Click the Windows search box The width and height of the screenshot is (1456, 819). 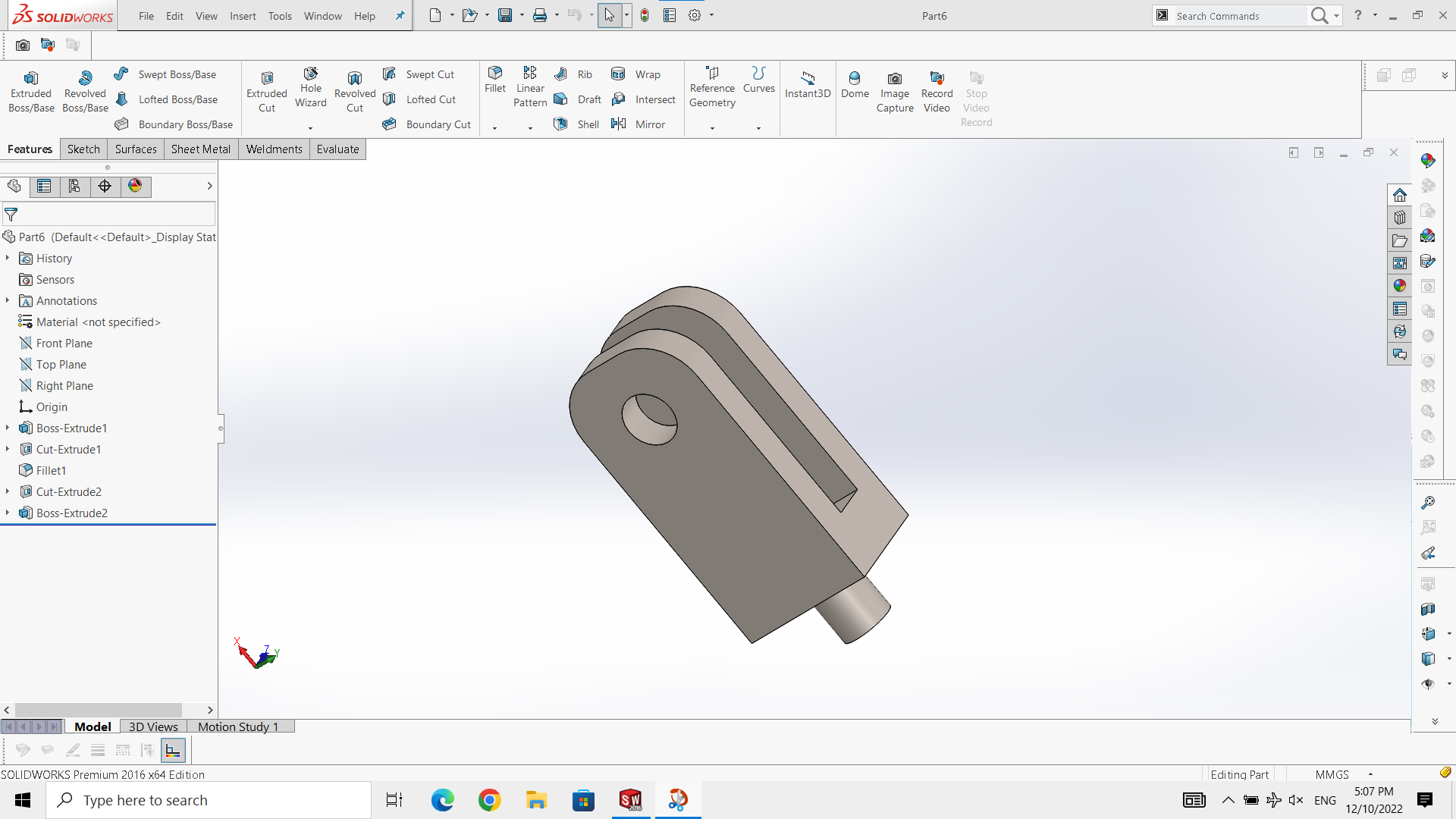[x=209, y=800]
